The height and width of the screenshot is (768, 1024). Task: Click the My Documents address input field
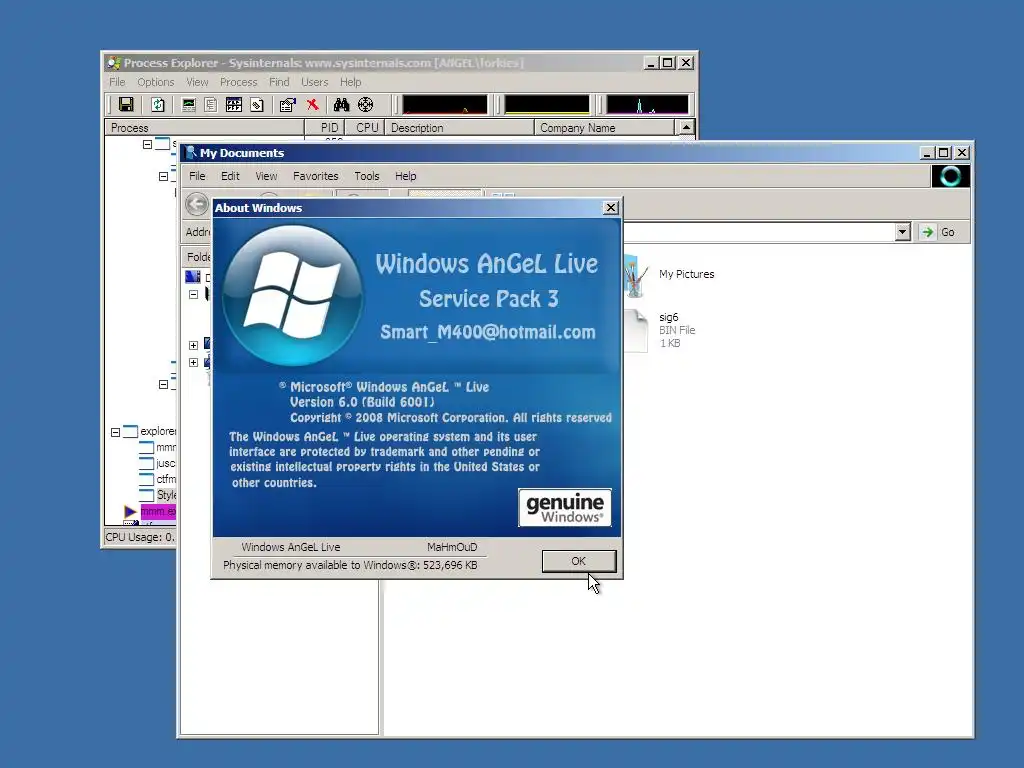click(758, 232)
